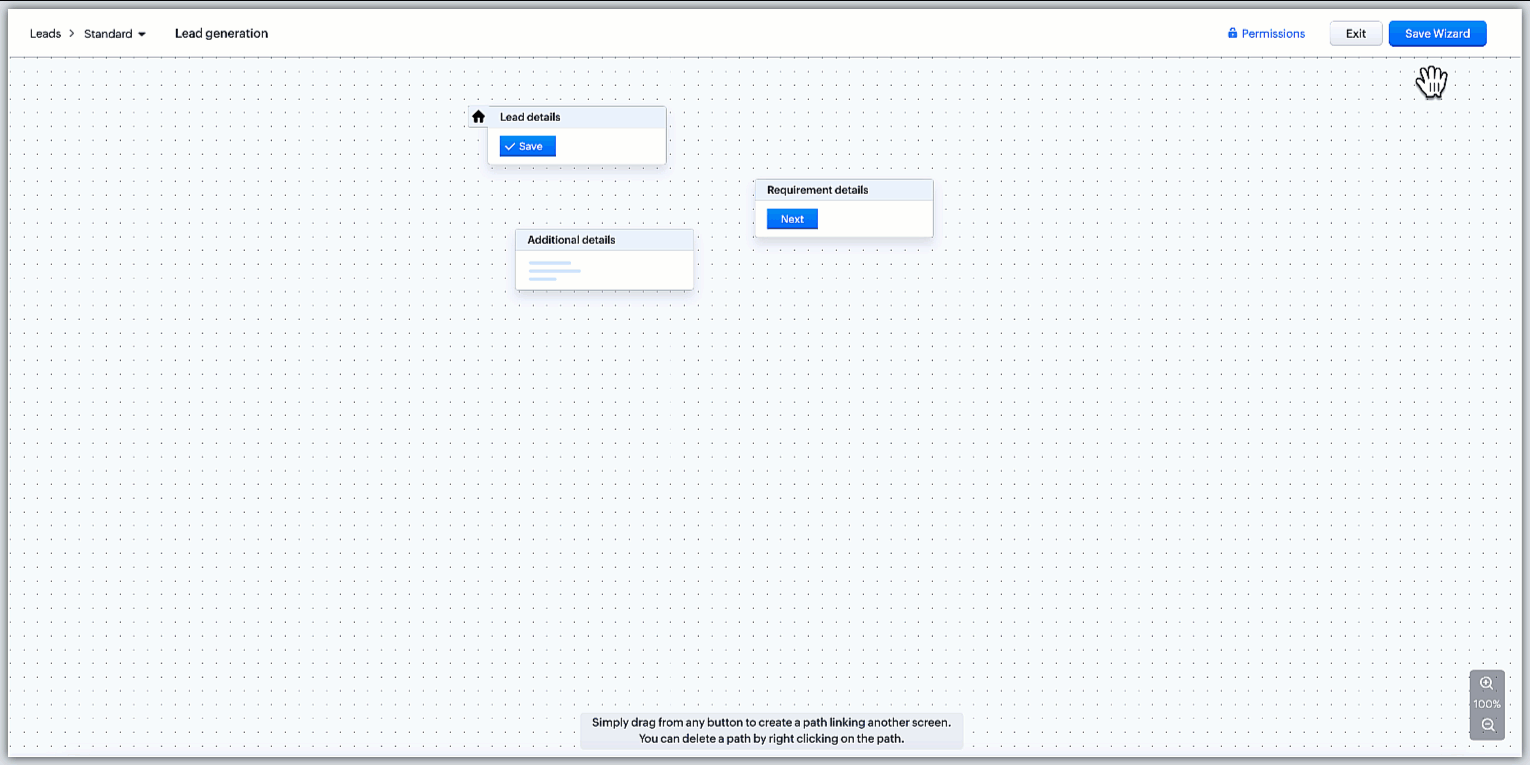
Task: Select the Lead details screen header
Action: click(577, 117)
